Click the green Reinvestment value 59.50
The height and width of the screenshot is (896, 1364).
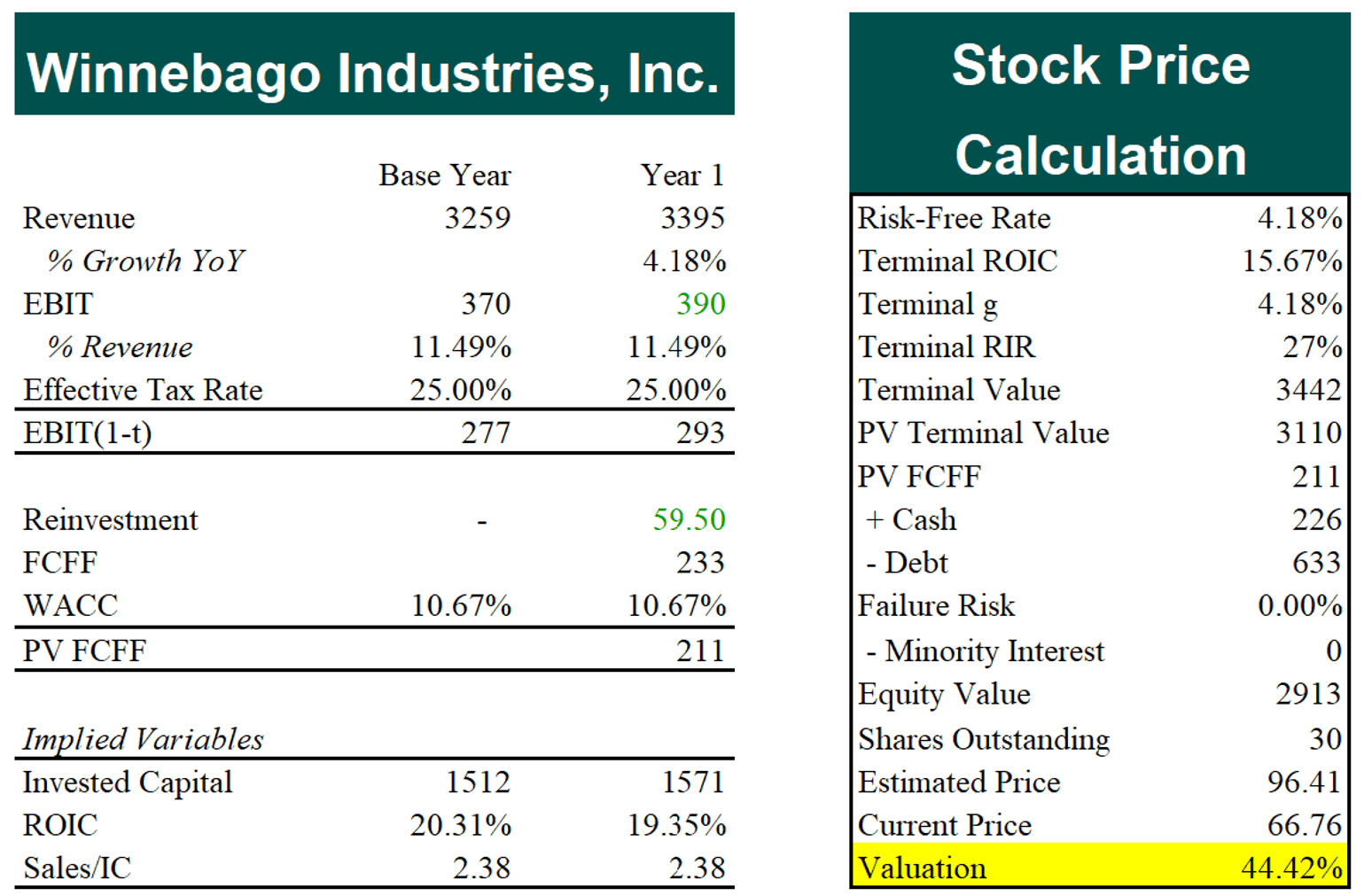click(689, 519)
